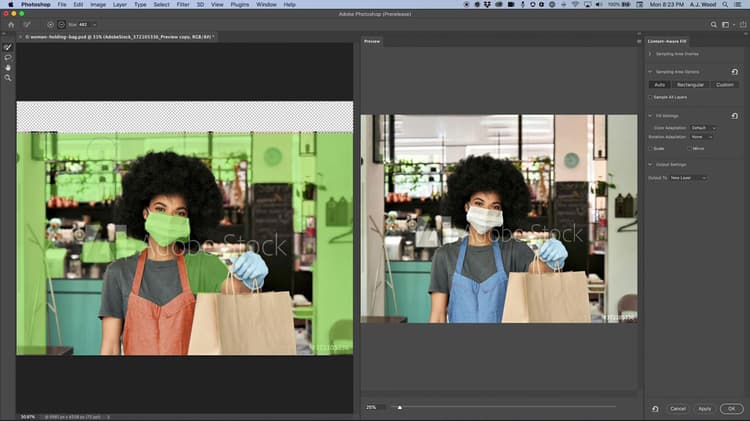Click the brush Size value field
Image resolution: width=750 pixels, height=421 pixels.
tap(83, 24)
